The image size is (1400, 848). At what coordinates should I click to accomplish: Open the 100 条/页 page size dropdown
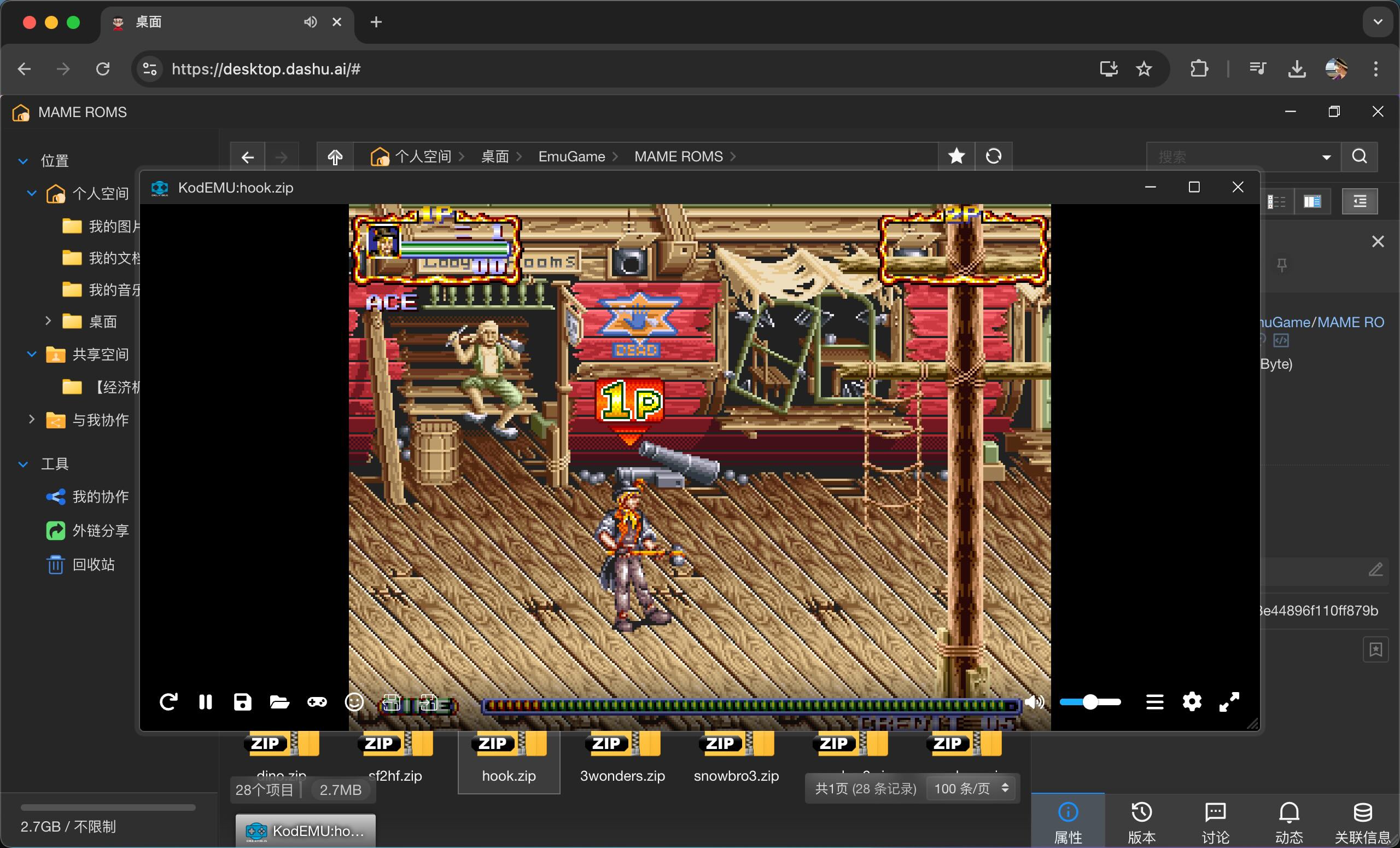point(971,788)
